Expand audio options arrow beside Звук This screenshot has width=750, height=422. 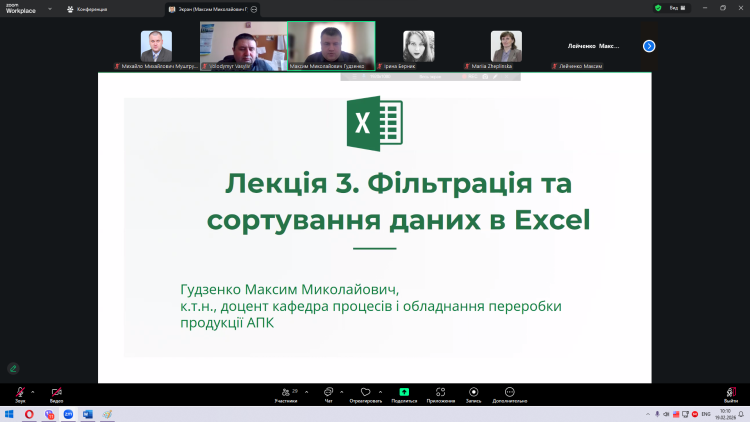[33, 391]
